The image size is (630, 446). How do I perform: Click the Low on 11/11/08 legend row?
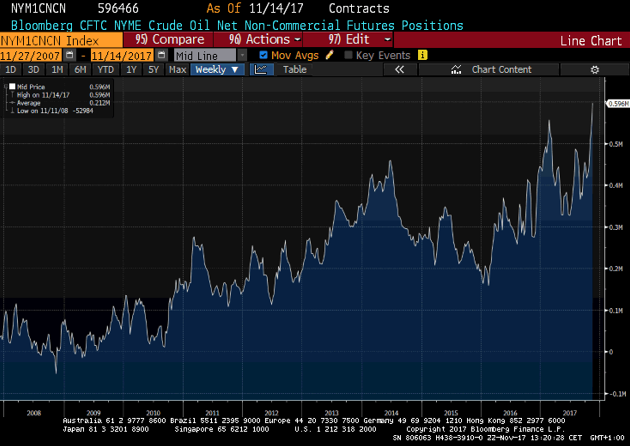(x=52, y=111)
